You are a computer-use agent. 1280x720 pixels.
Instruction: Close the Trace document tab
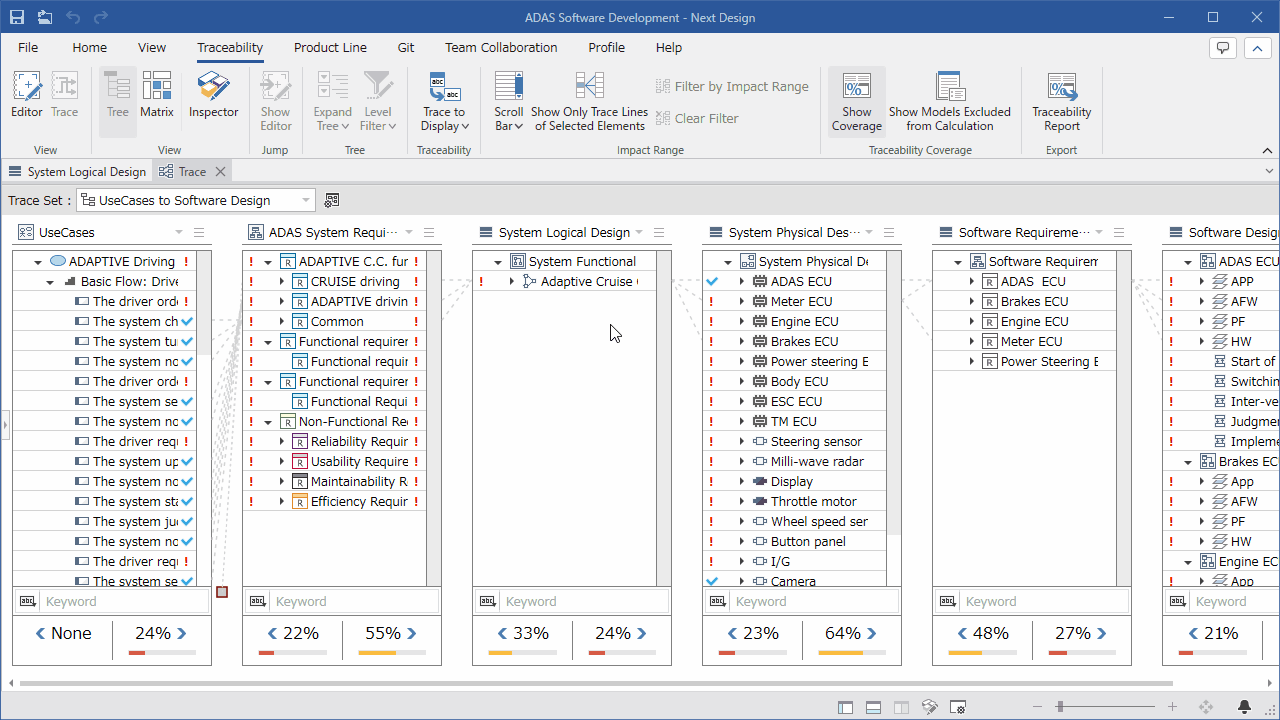click(x=221, y=172)
